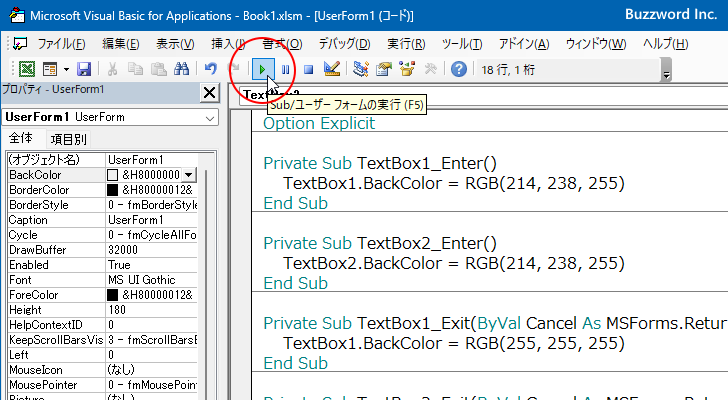
Task: Switch to Excel view icon
Action: tap(26, 70)
